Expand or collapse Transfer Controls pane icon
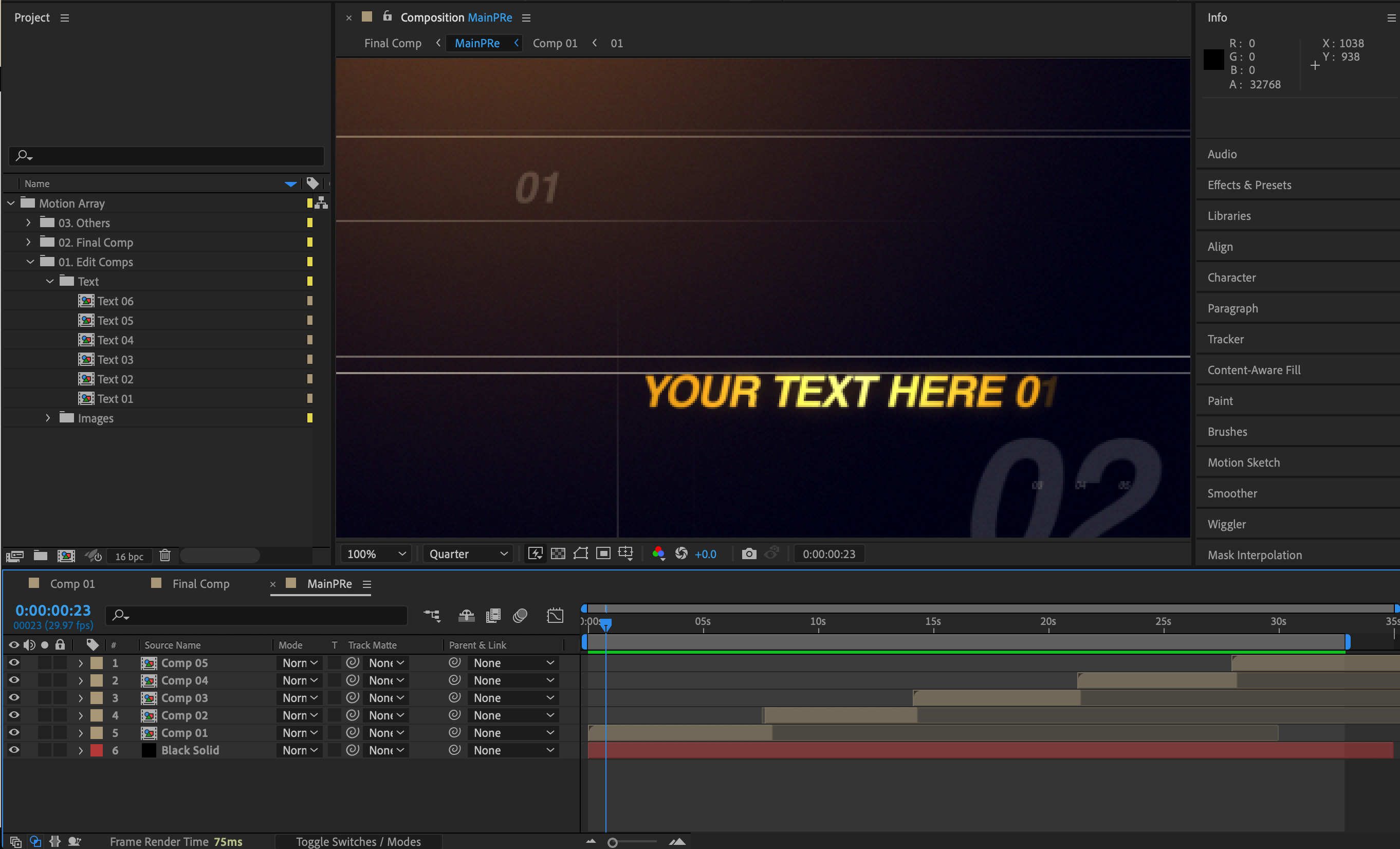This screenshot has width=1400, height=849. (x=35, y=842)
